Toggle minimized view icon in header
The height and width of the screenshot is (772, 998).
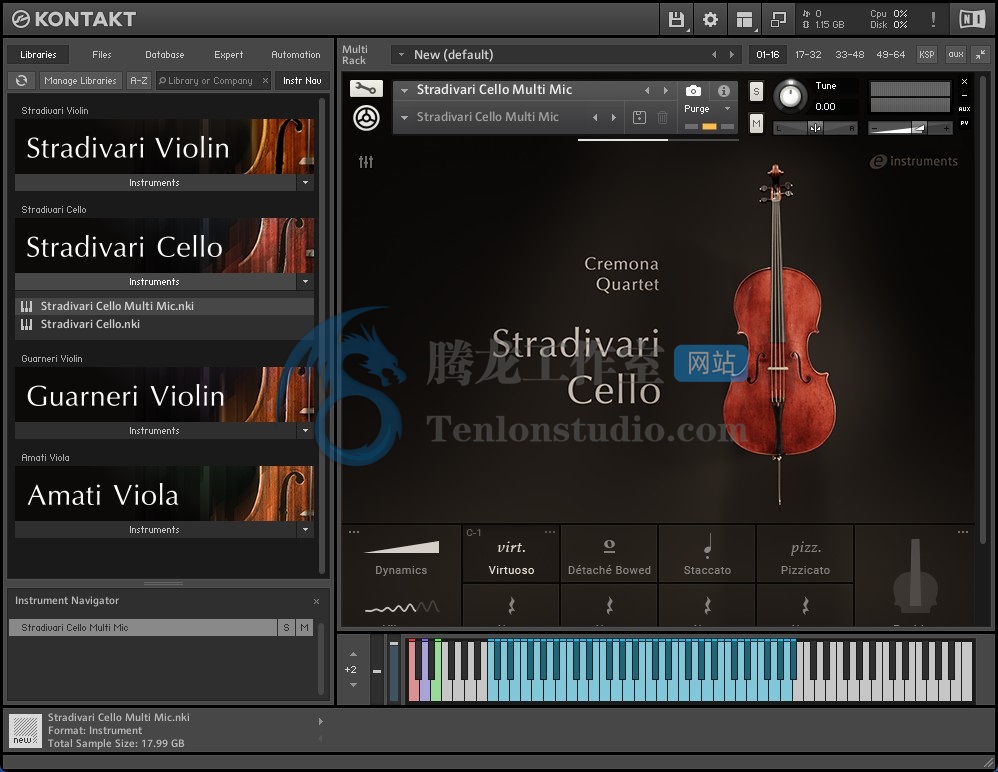pyautogui.click(x=778, y=20)
